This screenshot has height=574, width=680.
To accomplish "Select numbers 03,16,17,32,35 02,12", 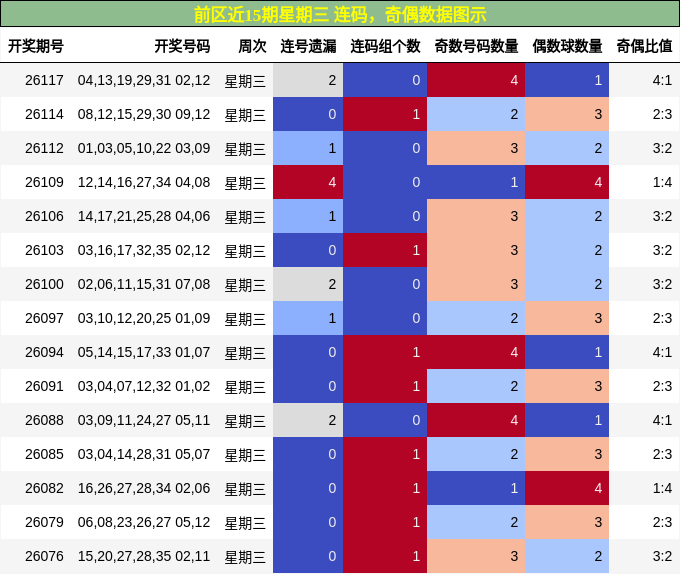I will (x=144, y=250).
